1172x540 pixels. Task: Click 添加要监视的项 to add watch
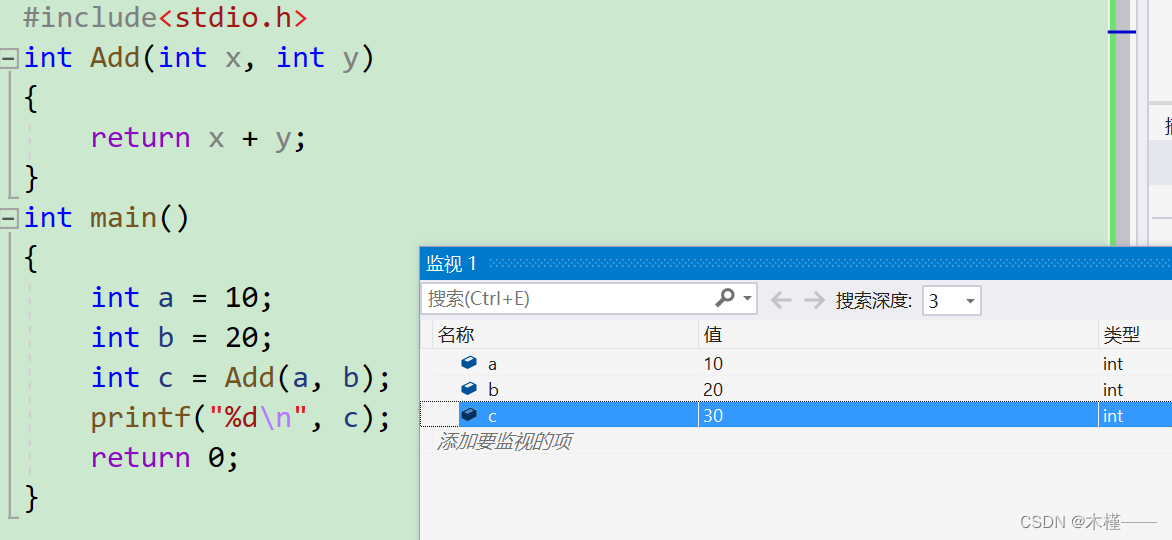coord(504,441)
